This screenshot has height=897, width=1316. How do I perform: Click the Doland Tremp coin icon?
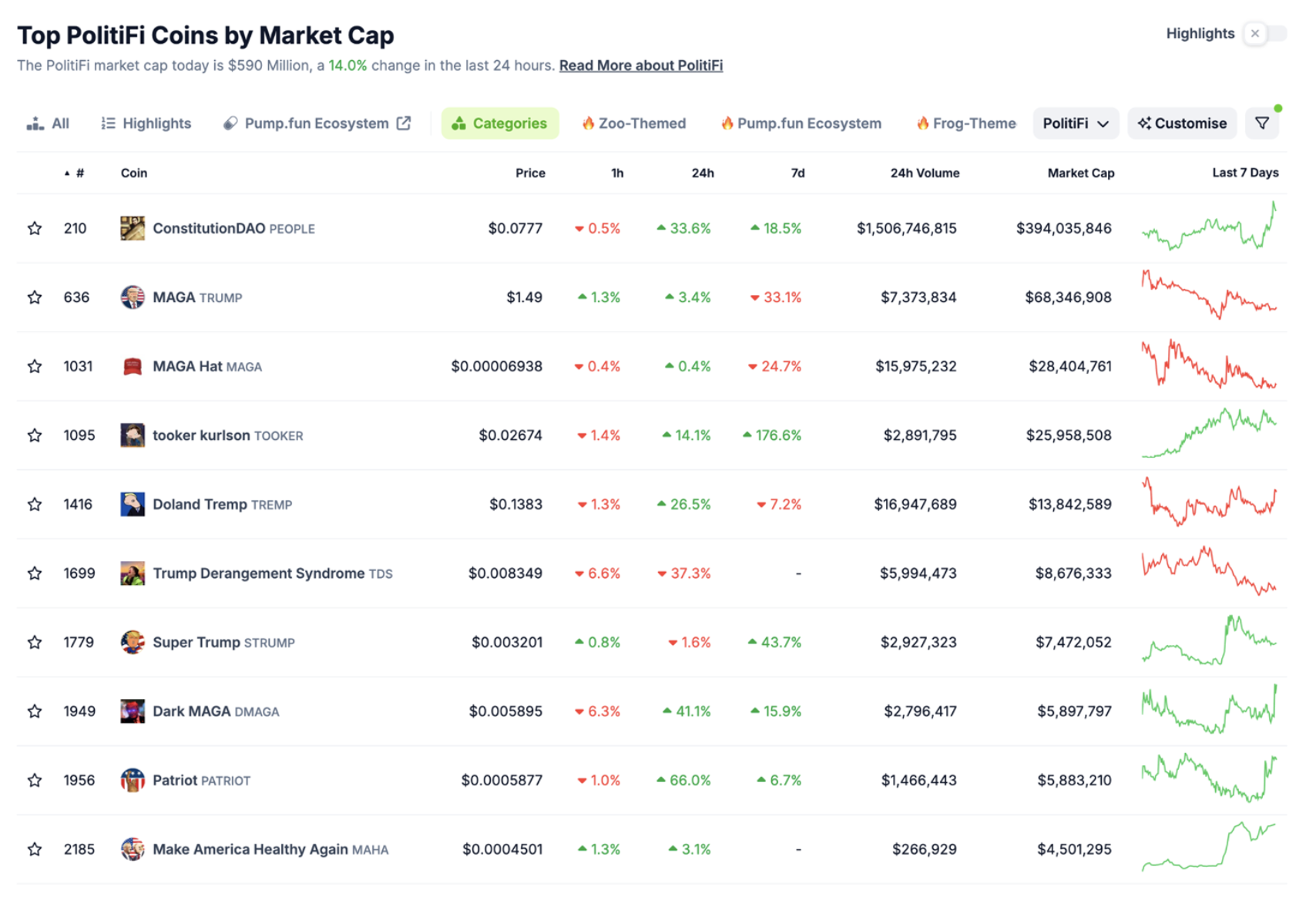click(x=132, y=504)
